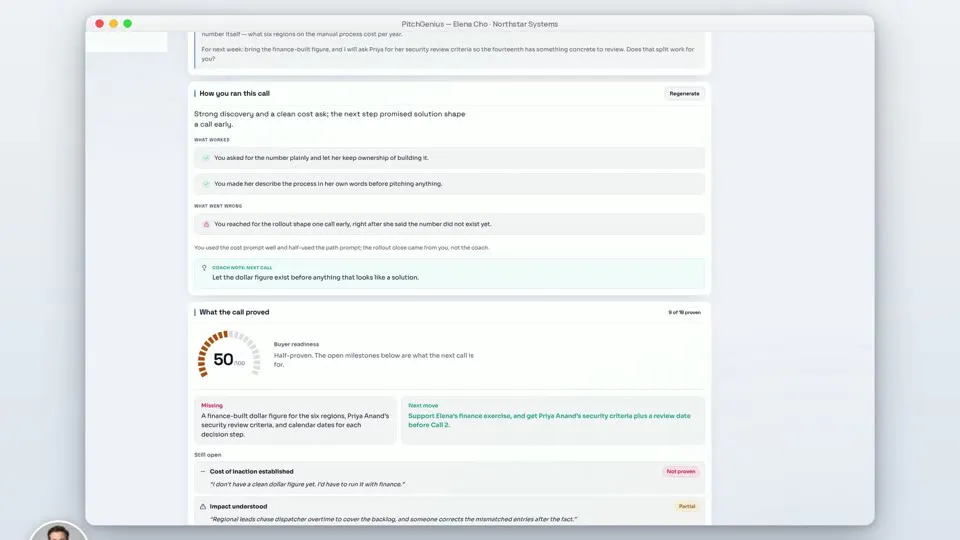
Task: Click the 'What the call proved' heading
Action: click(234, 312)
